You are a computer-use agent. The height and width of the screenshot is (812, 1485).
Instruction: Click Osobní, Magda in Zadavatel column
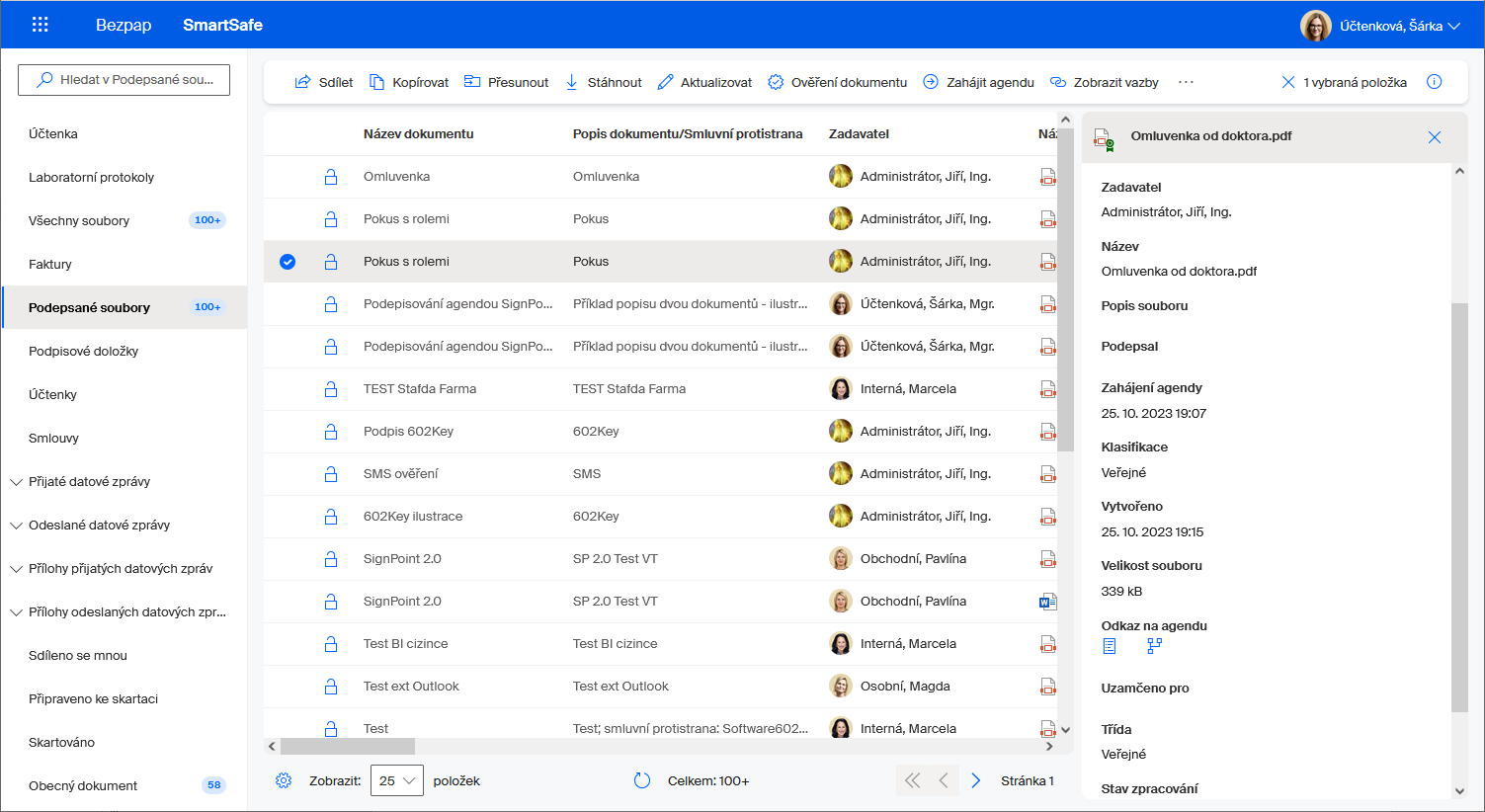point(905,687)
